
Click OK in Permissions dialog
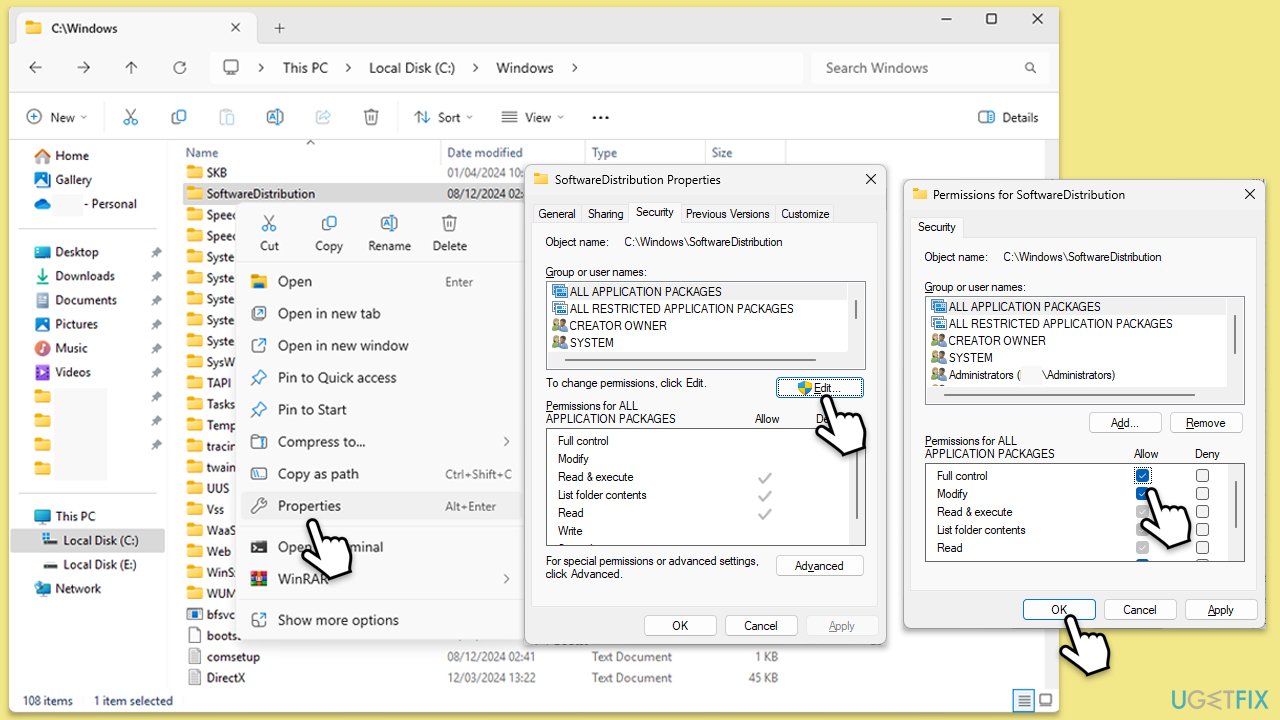[1059, 610]
